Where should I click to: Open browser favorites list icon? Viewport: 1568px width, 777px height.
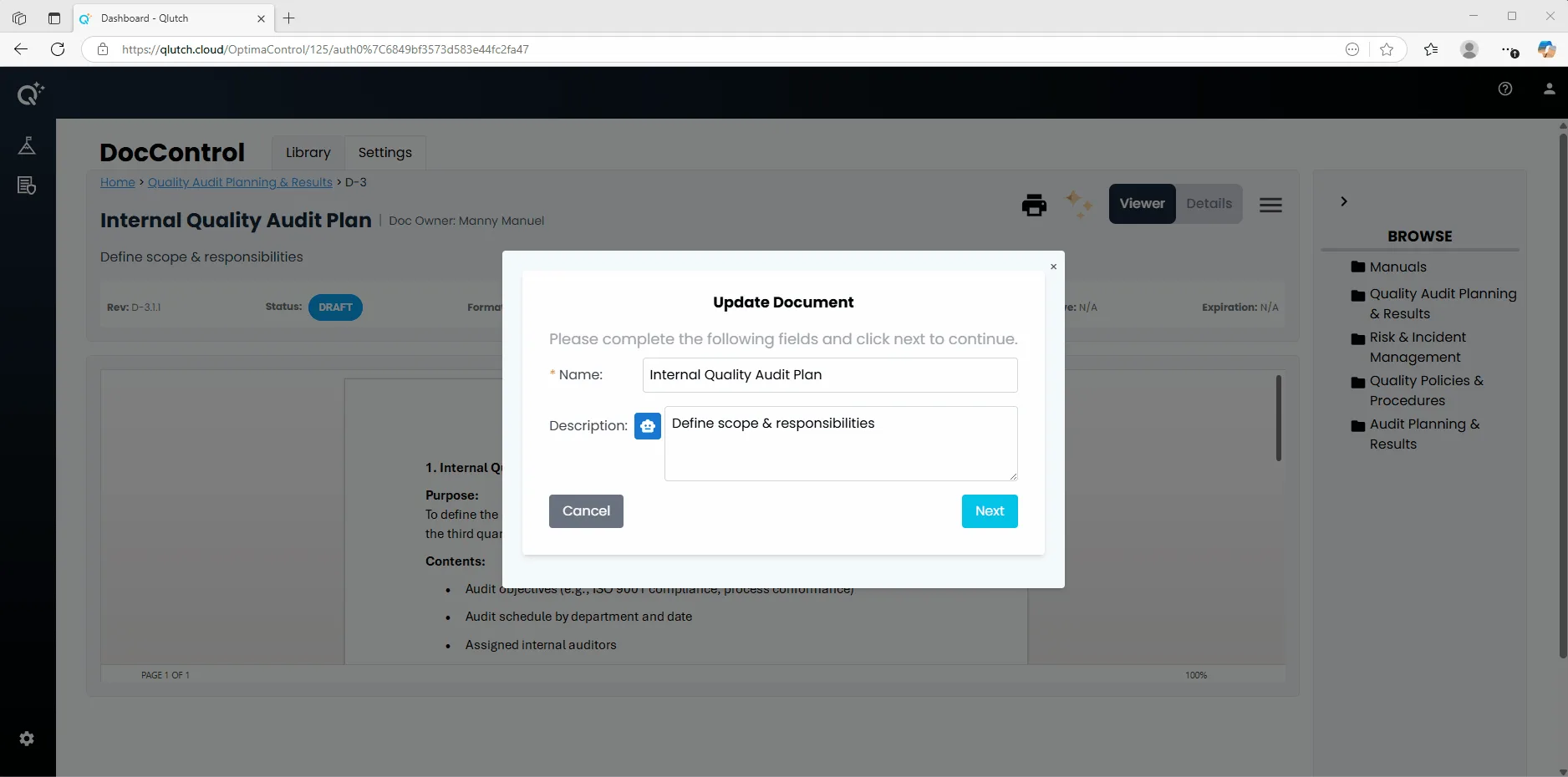[1431, 49]
